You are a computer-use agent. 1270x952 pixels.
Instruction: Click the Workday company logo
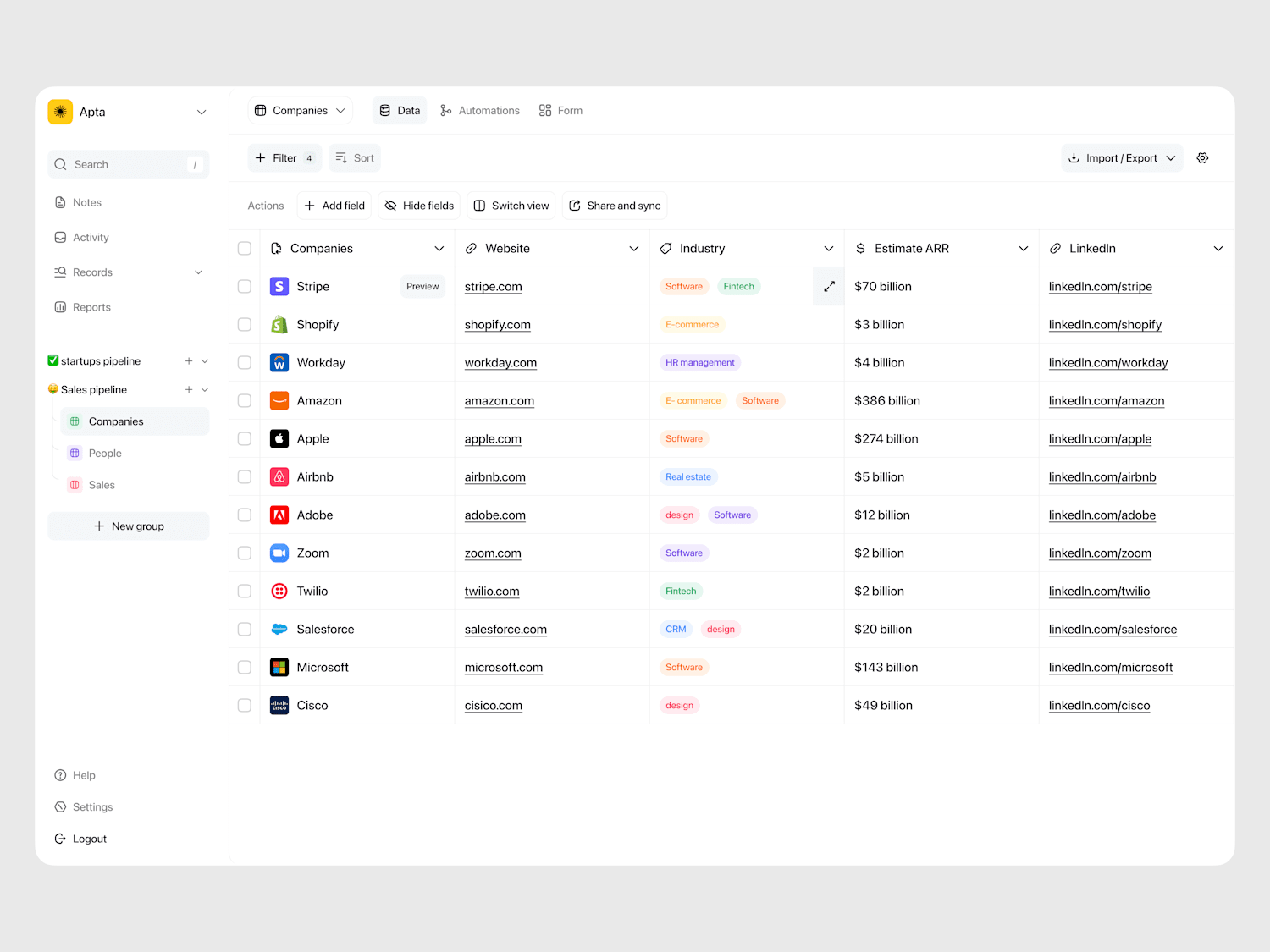coord(279,363)
